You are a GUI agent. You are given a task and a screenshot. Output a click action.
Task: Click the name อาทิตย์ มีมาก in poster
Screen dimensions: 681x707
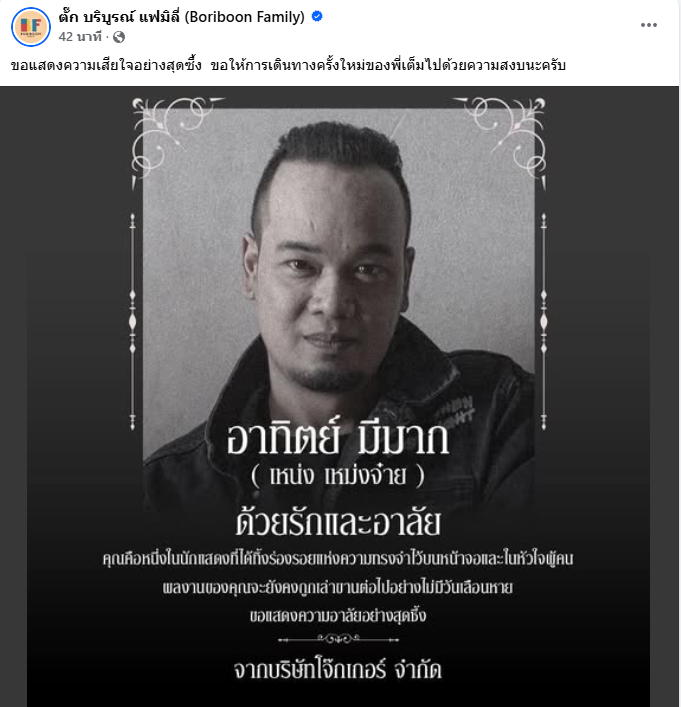click(338, 438)
